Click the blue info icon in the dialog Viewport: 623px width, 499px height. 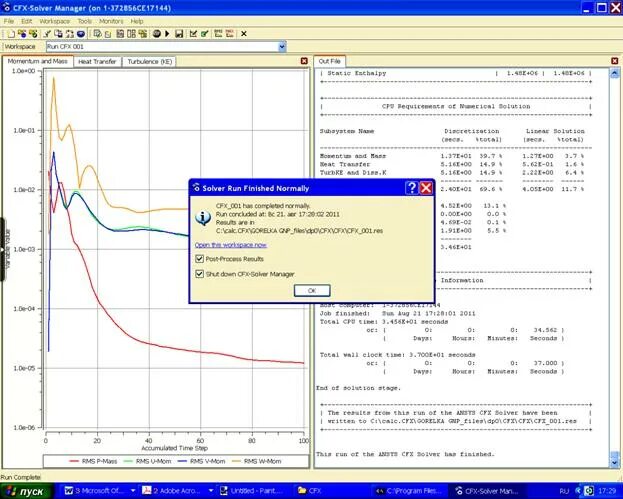click(x=203, y=218)
